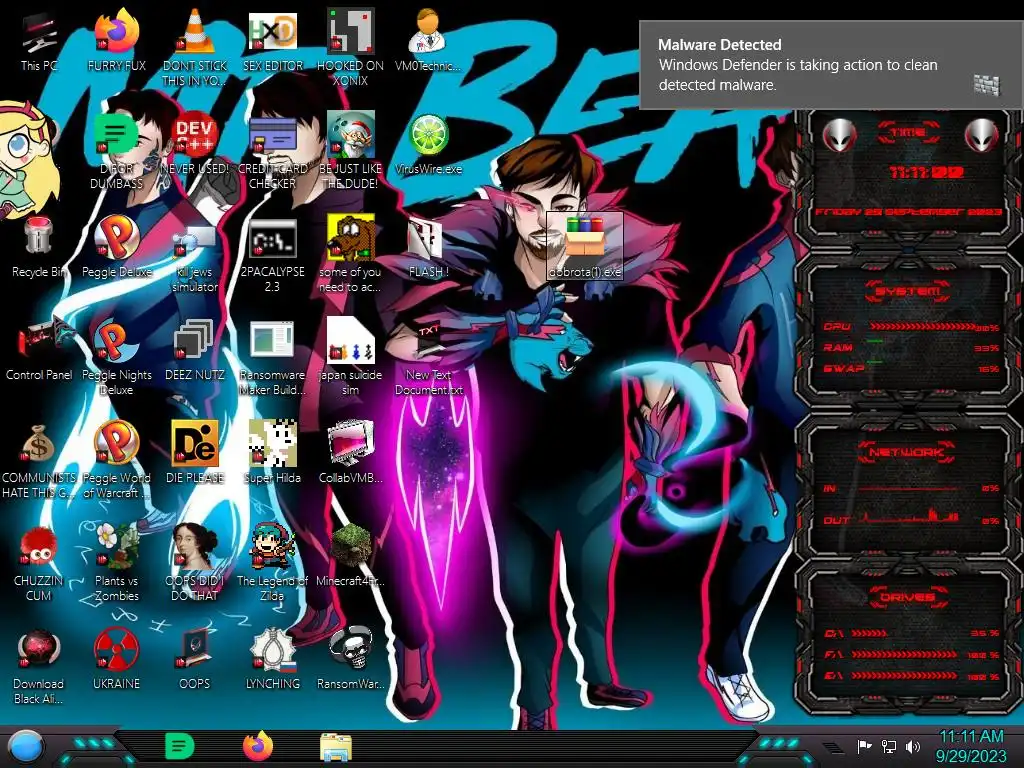Click the widget date text 'Friday 29 September 2023'
This screenshot has width=1024, height=768.
908,212
